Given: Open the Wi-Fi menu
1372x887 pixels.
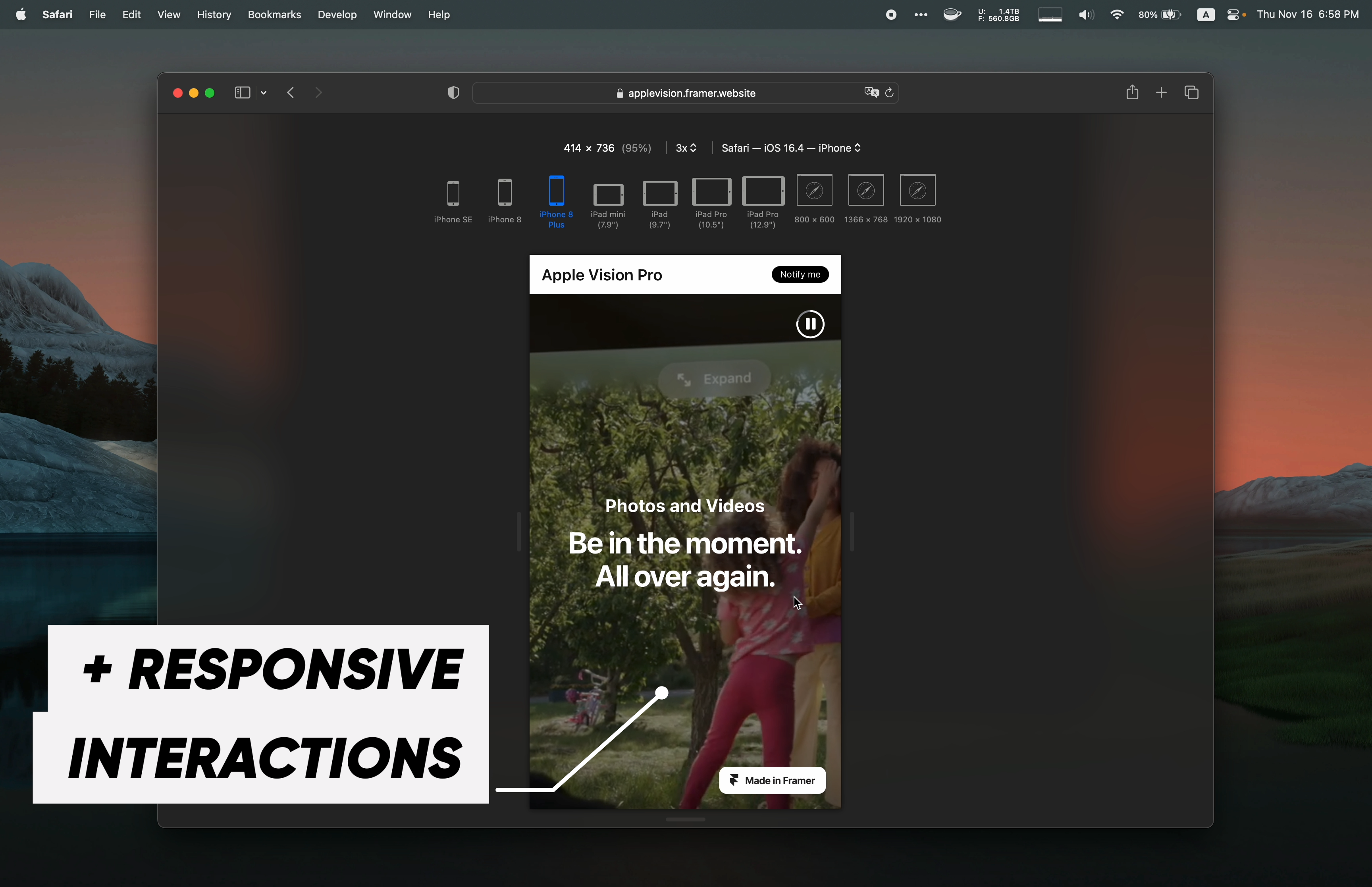Looking at the screenshot, I should (x=1116, y=15).
